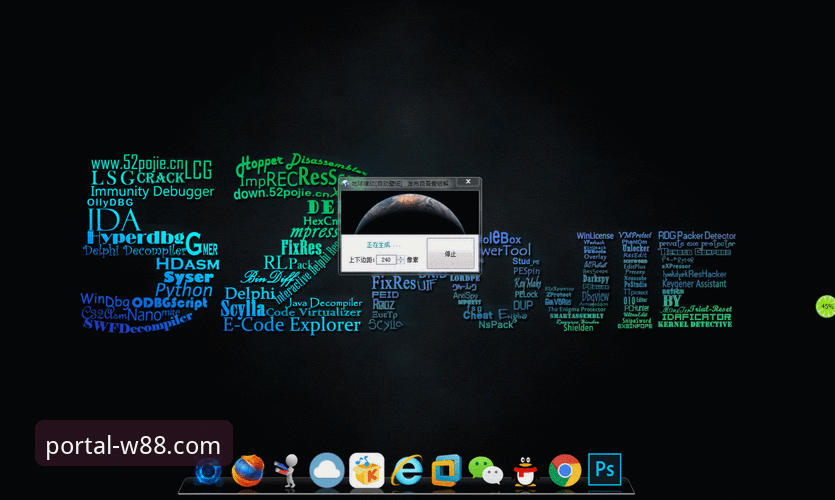This screenshot has width=835, height=500.
Task: Open the magnet figure app in dock
Action: 286,471
